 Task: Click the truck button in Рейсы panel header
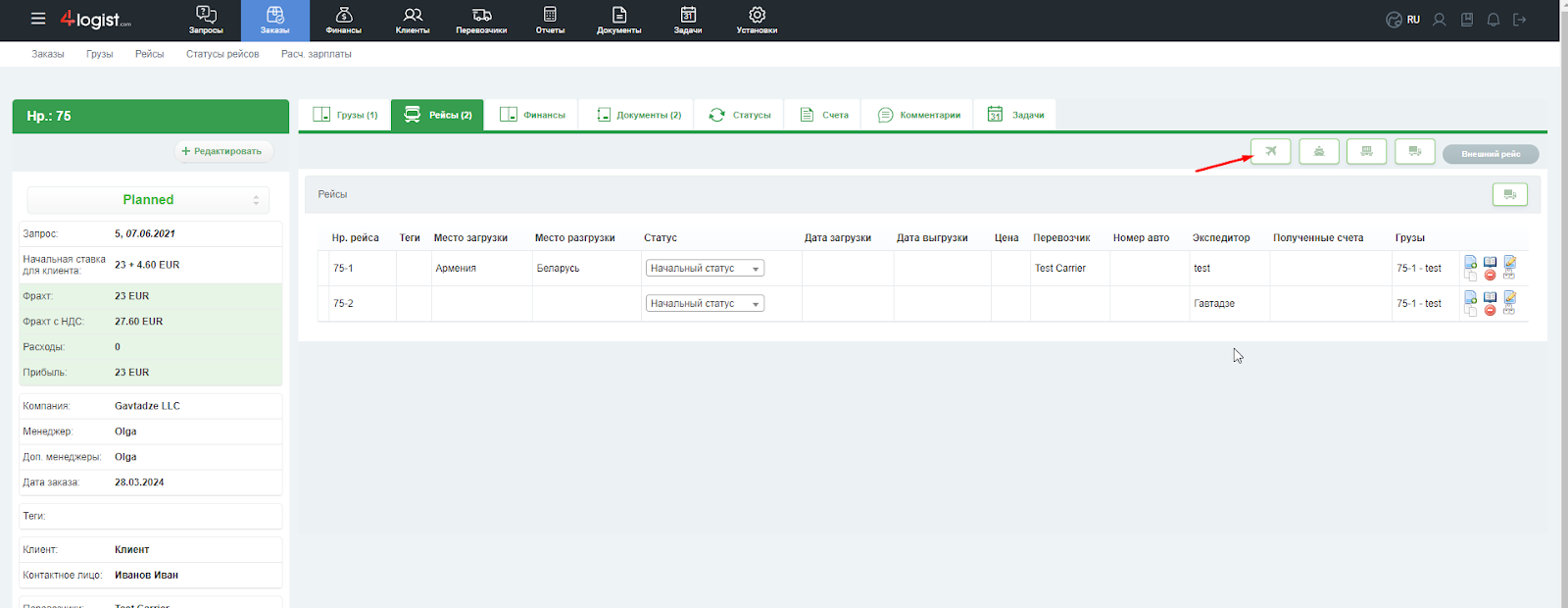point(1509,194)
